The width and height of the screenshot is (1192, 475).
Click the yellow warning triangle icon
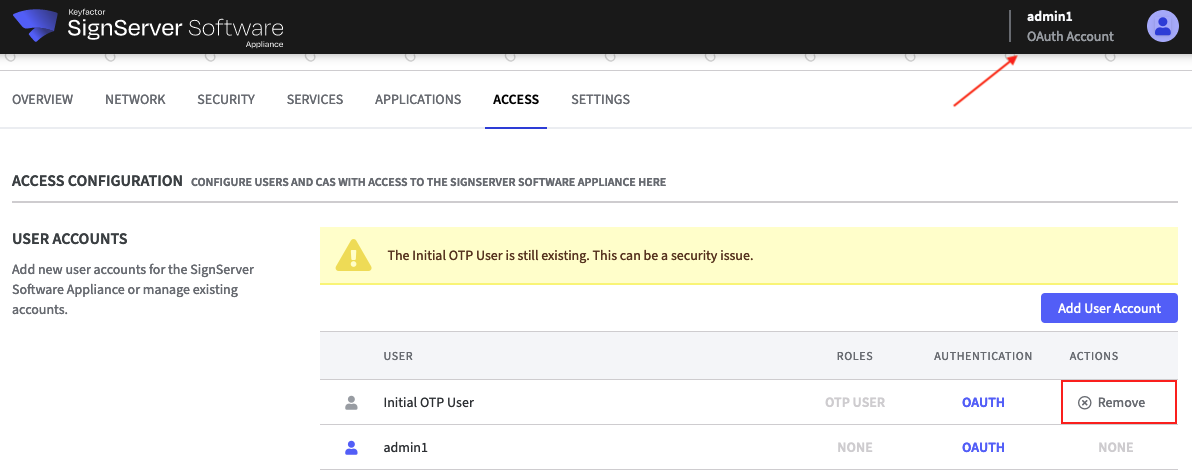pos(353,255)
